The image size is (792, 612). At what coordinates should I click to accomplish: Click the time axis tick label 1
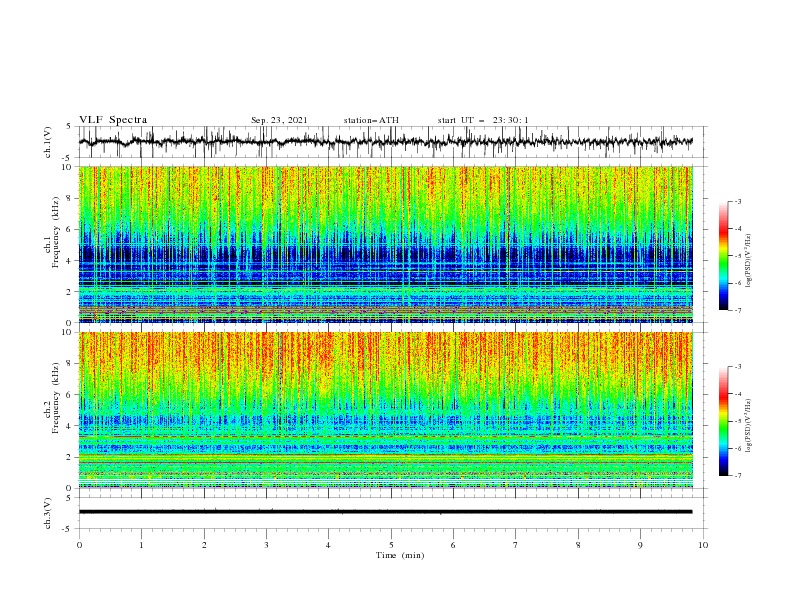[x=141, y=545]
